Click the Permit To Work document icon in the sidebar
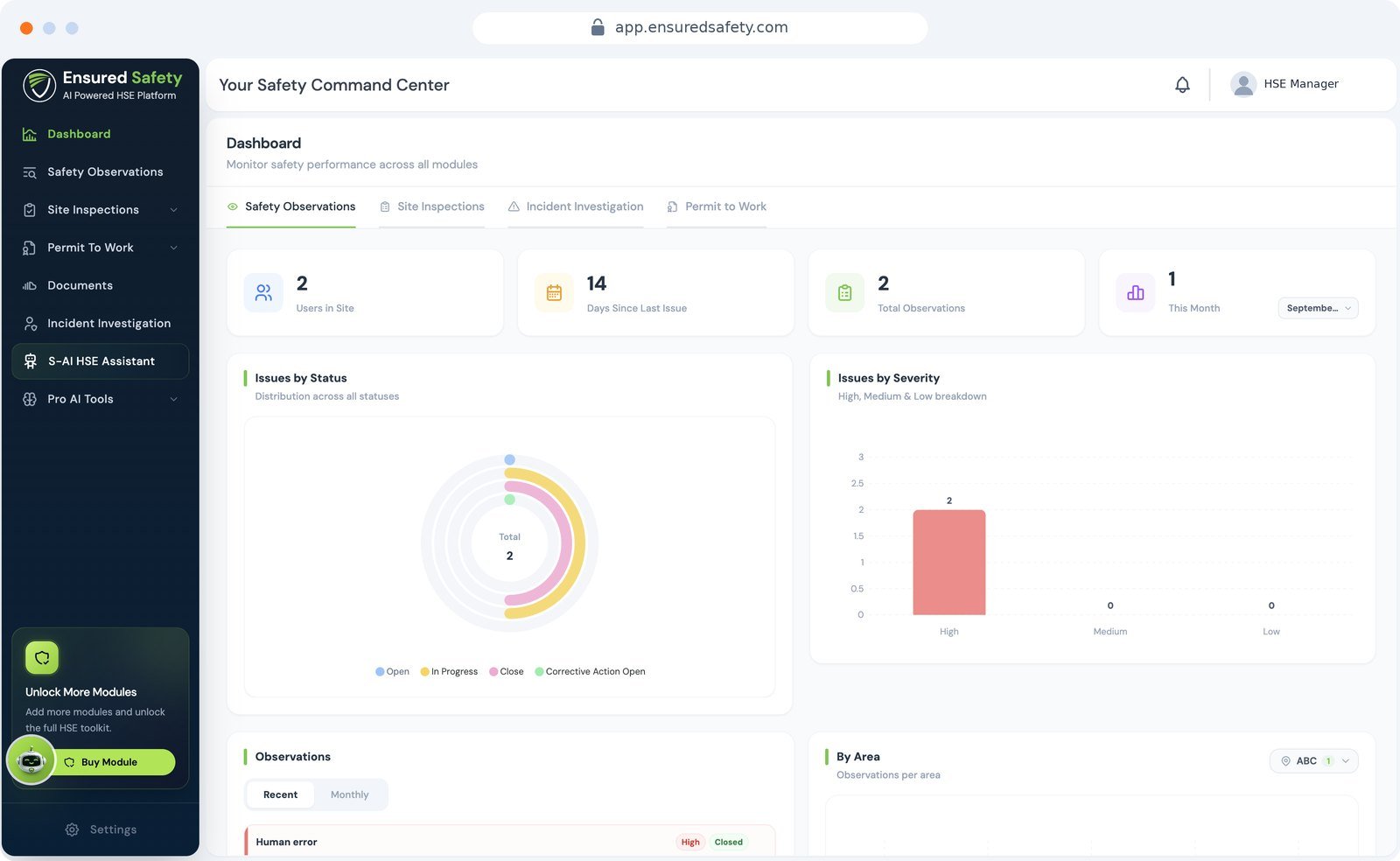Image resolution: width=1400 pixels, height=861 pixels. (x=30, y=248)
